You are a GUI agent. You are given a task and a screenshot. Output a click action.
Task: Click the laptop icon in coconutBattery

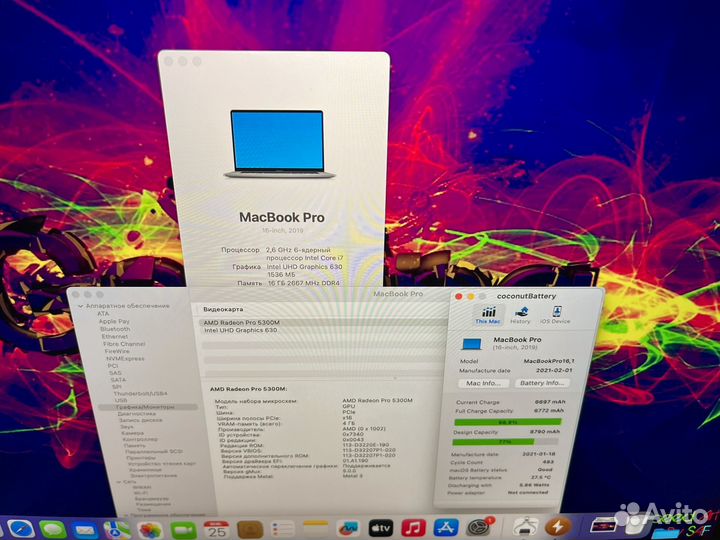click(x=472, y=344)
